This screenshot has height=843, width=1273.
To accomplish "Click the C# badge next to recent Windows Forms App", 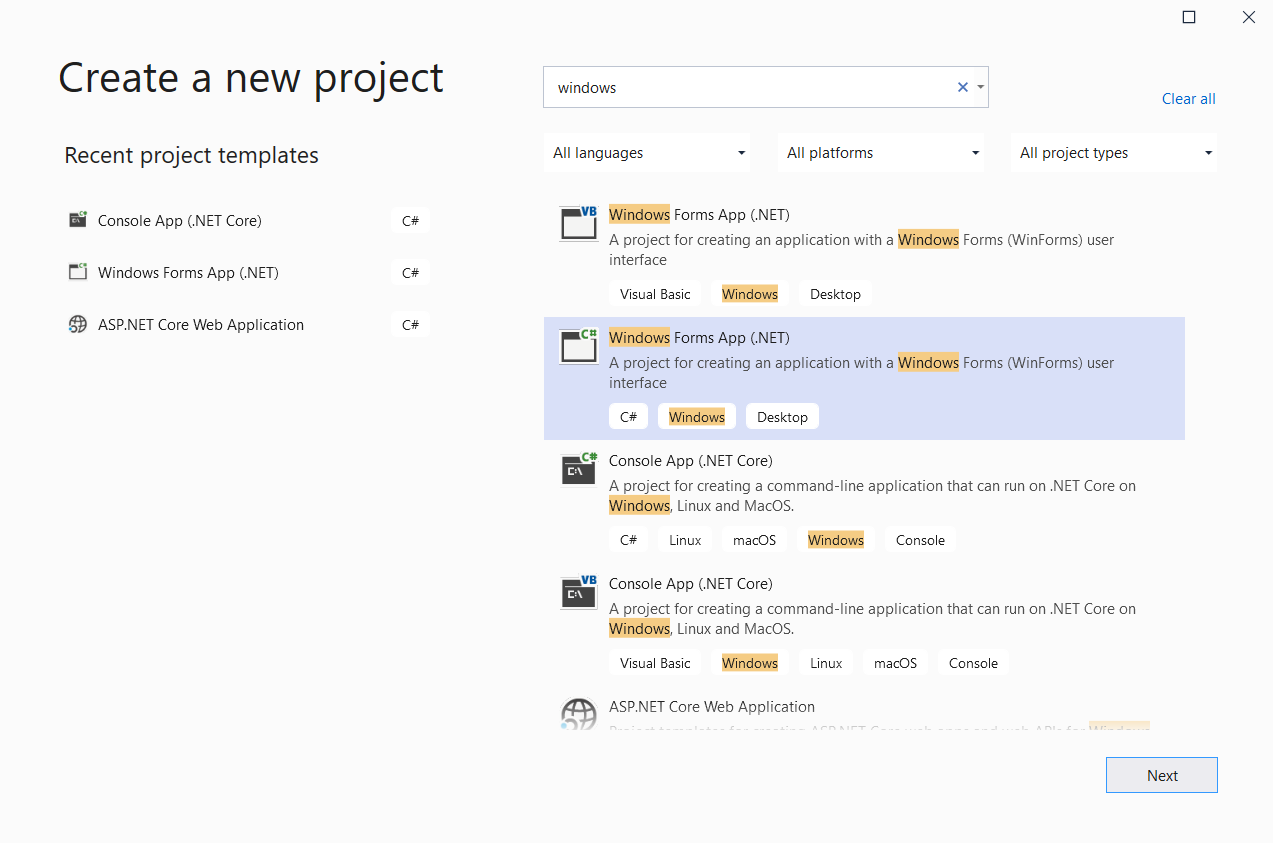I will pos(410,272).
